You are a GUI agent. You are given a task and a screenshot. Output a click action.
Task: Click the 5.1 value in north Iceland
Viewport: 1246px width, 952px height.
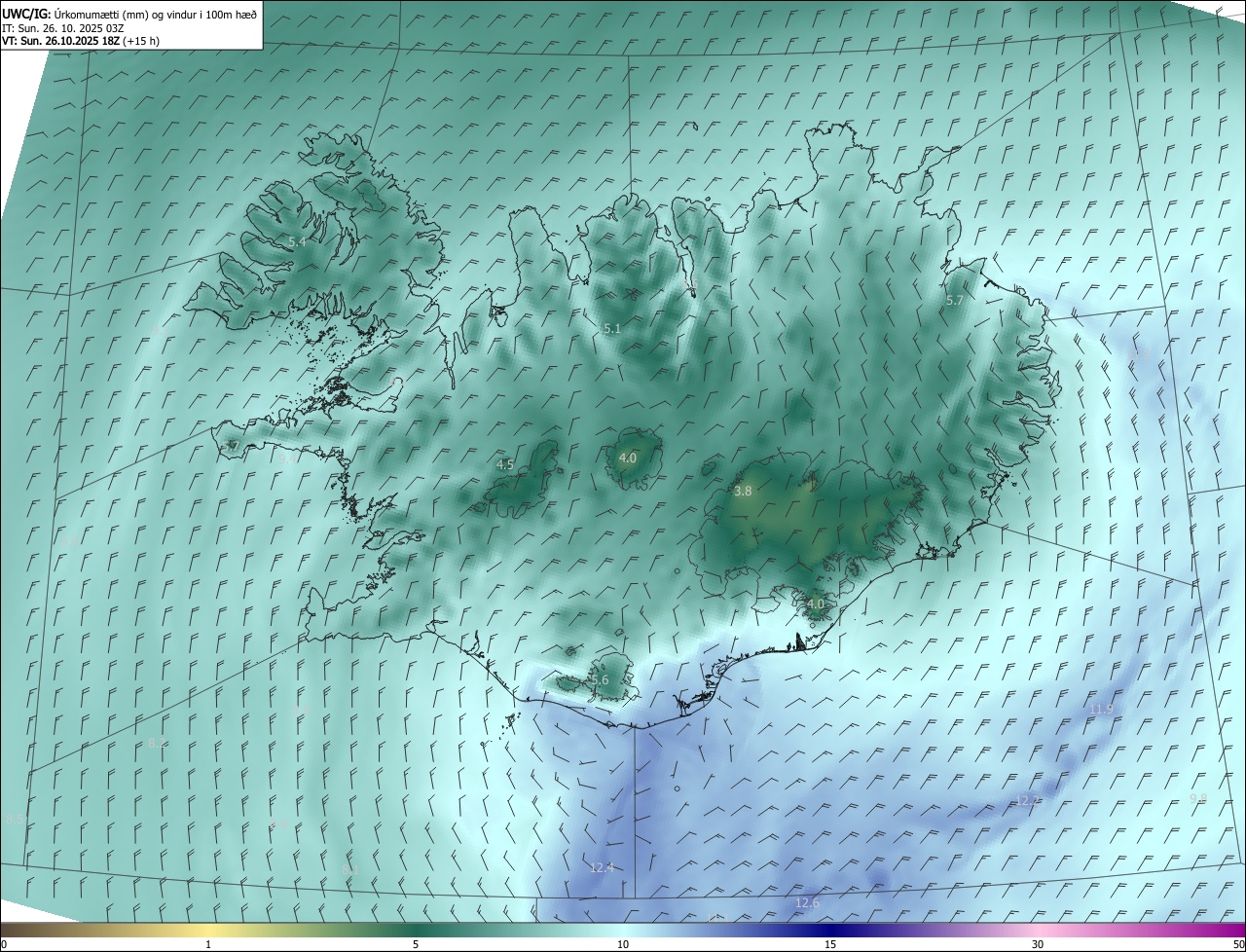tap(612, 329)
